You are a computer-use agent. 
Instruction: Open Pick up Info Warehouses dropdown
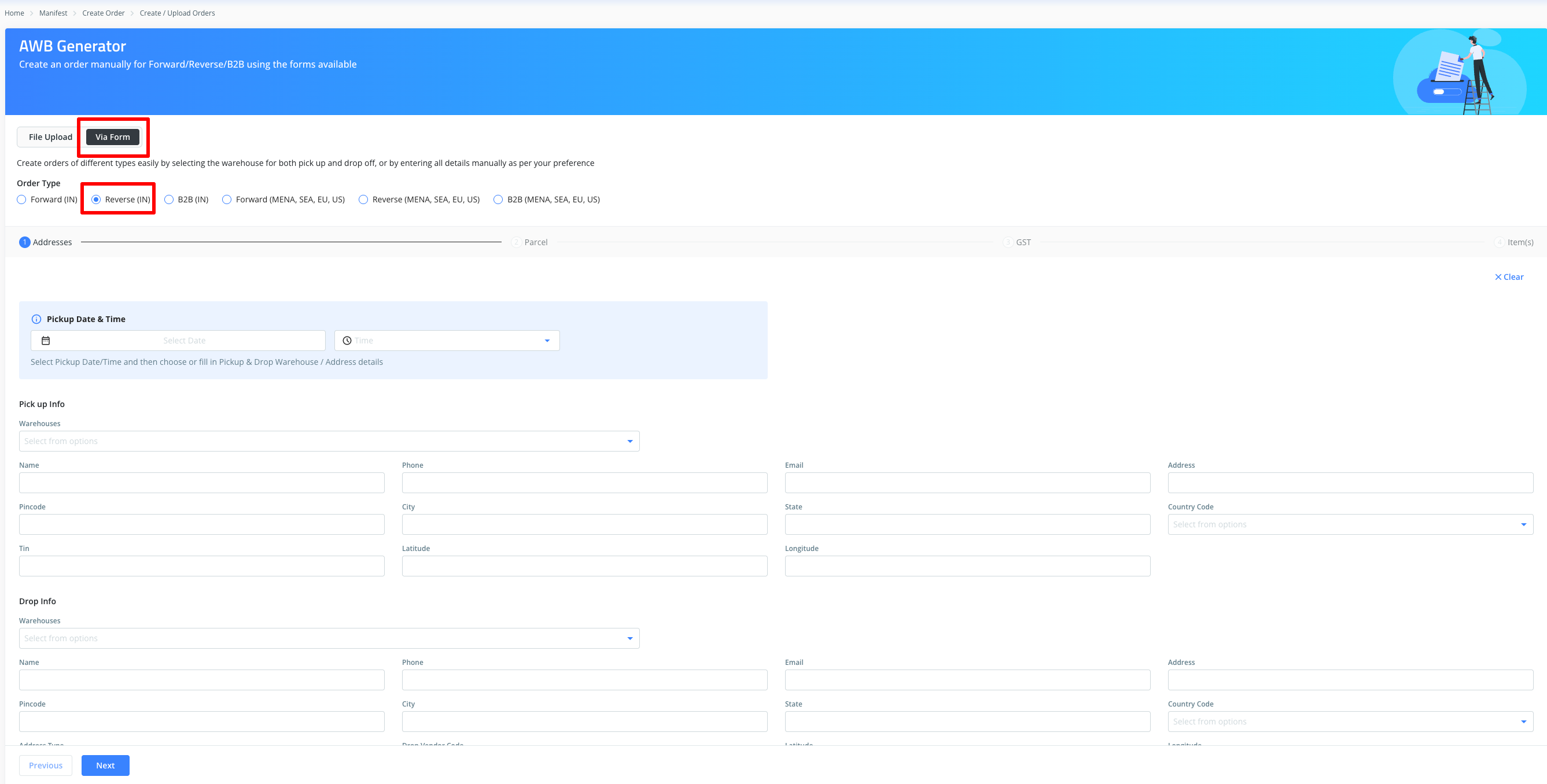pyautogui.click(x=329, y=441)
